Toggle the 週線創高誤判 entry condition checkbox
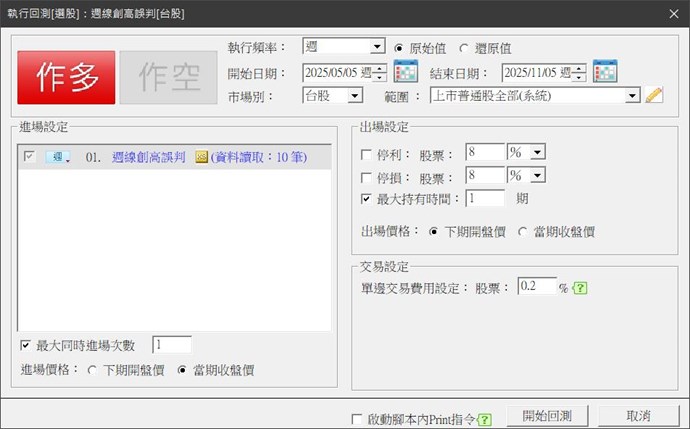 (29, 157)
